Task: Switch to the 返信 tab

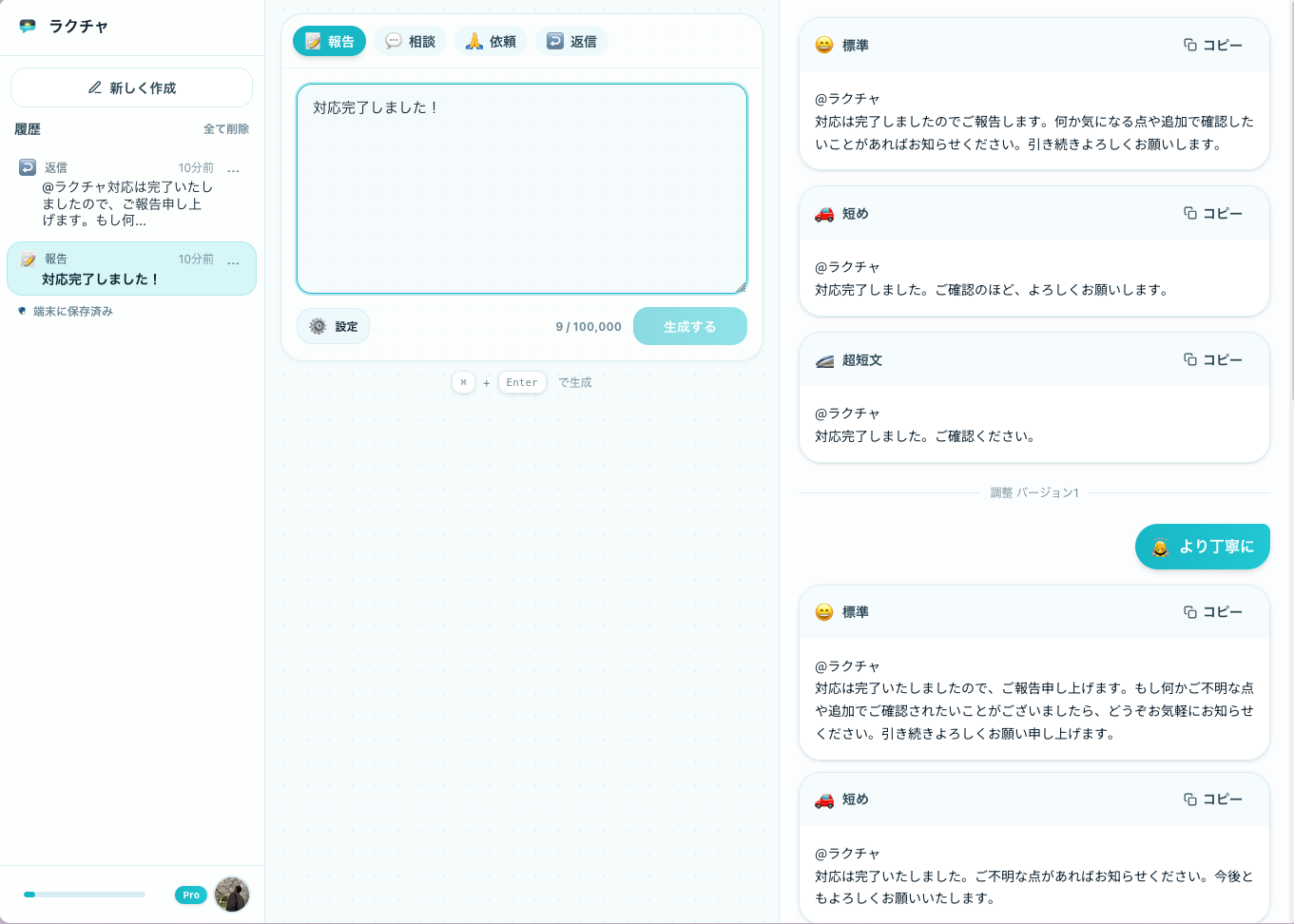Action: click(571, 41)
